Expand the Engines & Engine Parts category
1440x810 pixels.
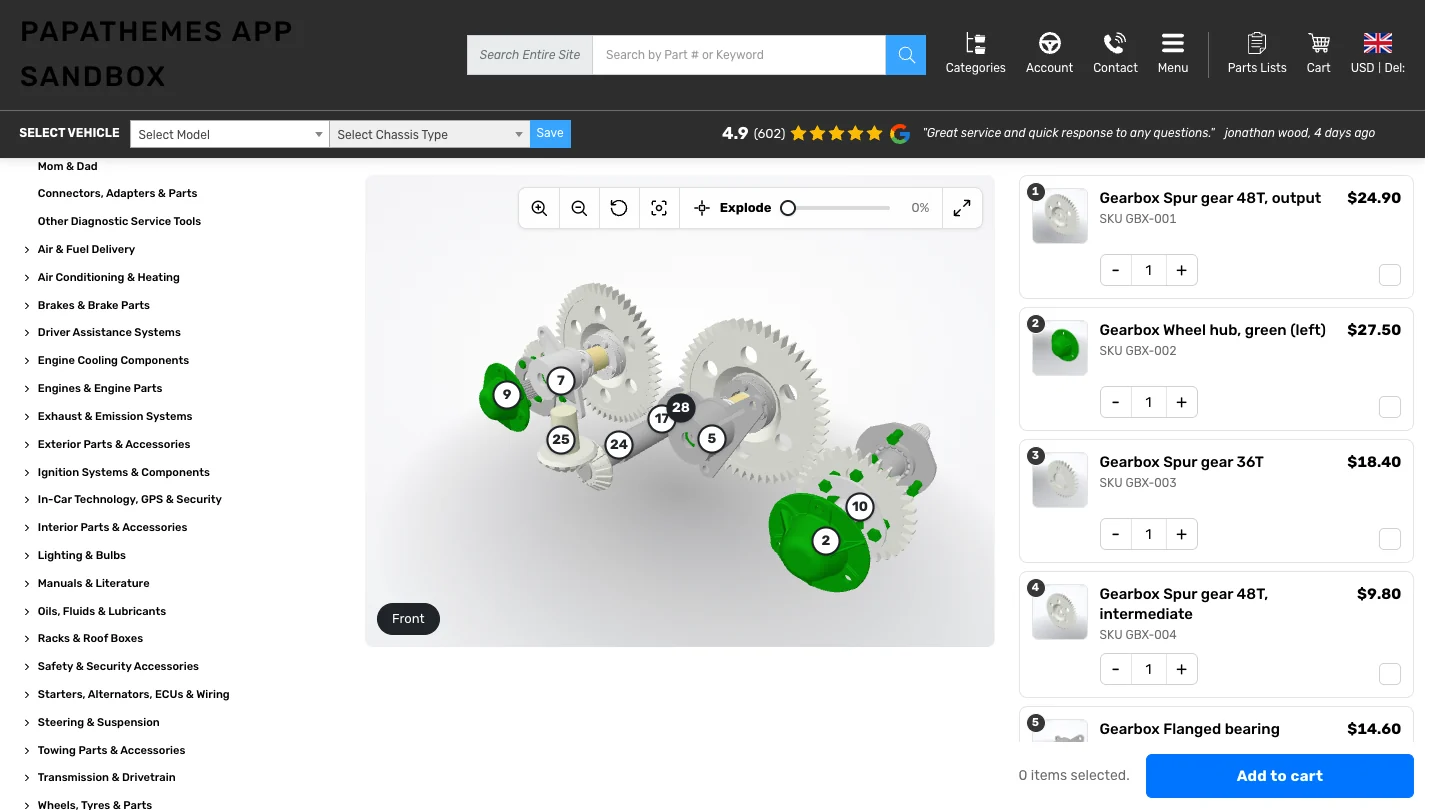[x=27, y=389]
